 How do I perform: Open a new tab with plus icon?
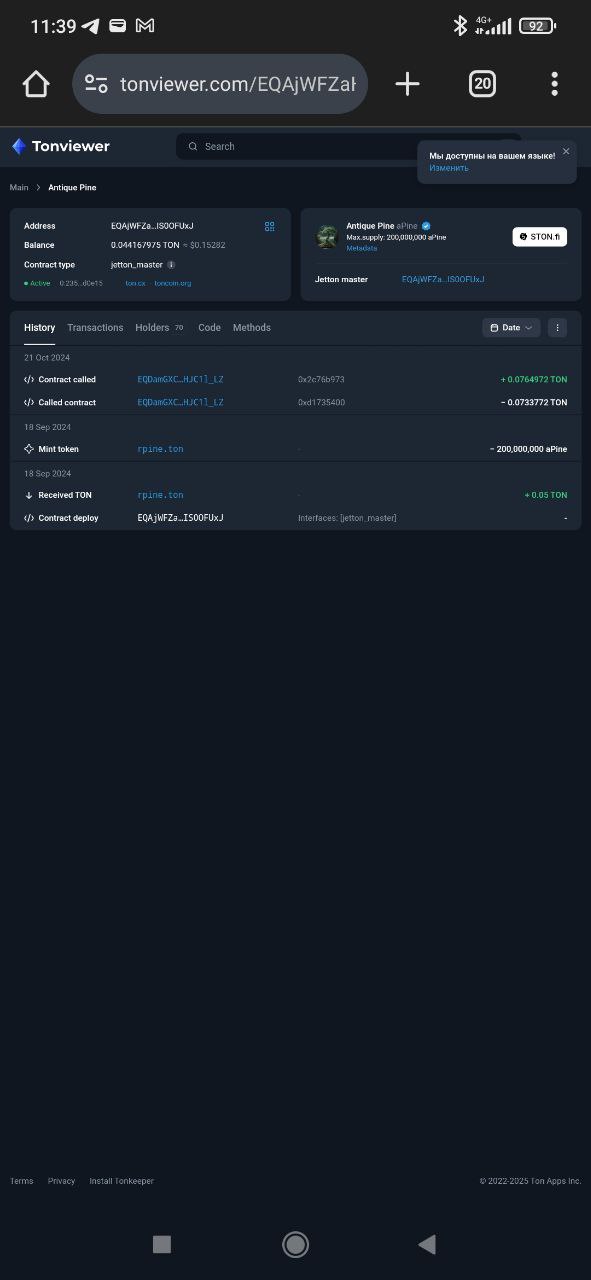click(x=407, y=84)
